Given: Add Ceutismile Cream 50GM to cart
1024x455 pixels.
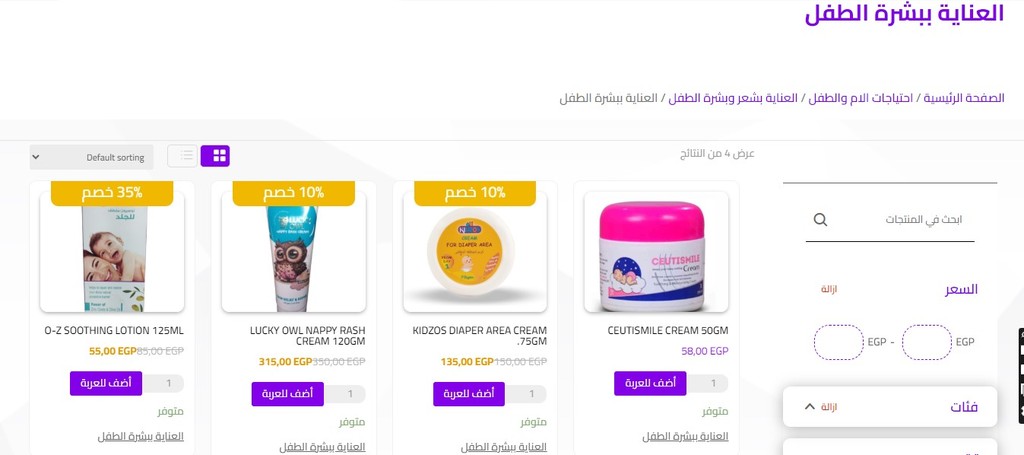Looking at the screenshot, I should click(x=650, y=383).
